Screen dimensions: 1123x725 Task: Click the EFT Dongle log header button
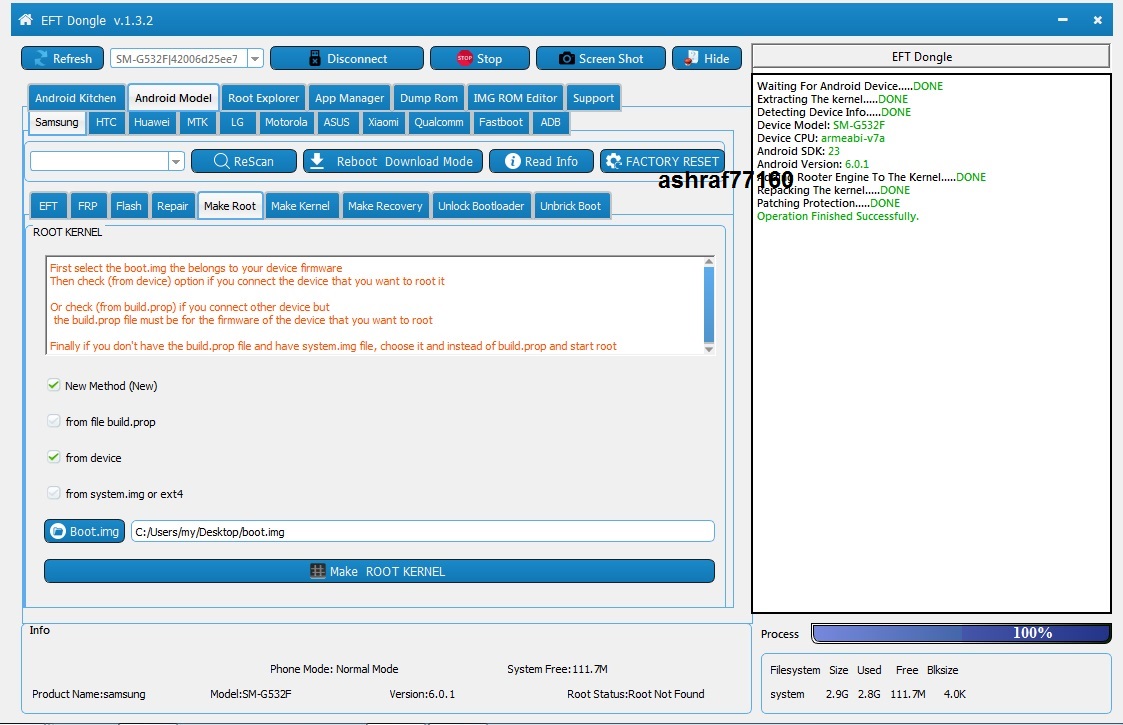[x=930, y=57]
